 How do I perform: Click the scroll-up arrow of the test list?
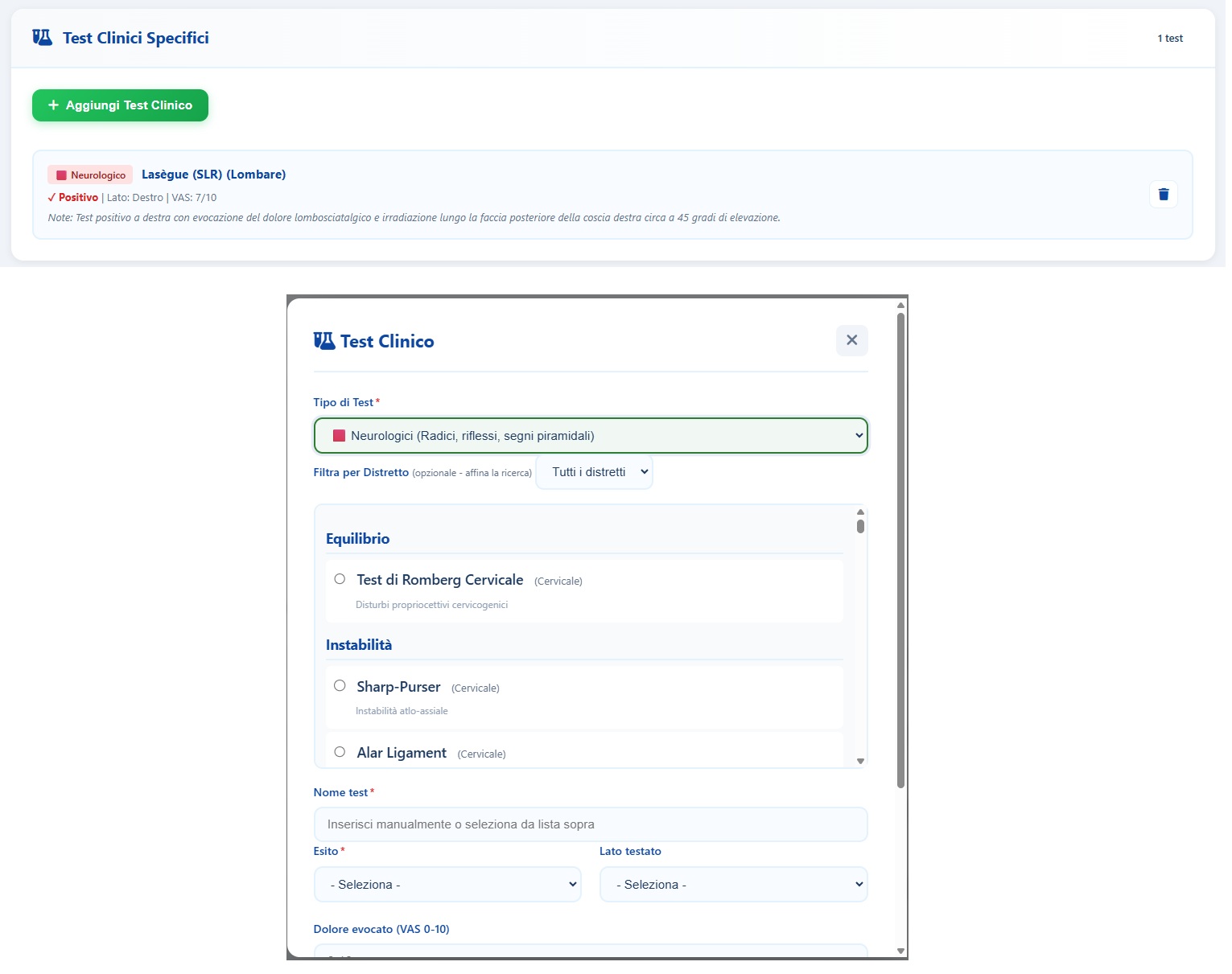[860, 513]
